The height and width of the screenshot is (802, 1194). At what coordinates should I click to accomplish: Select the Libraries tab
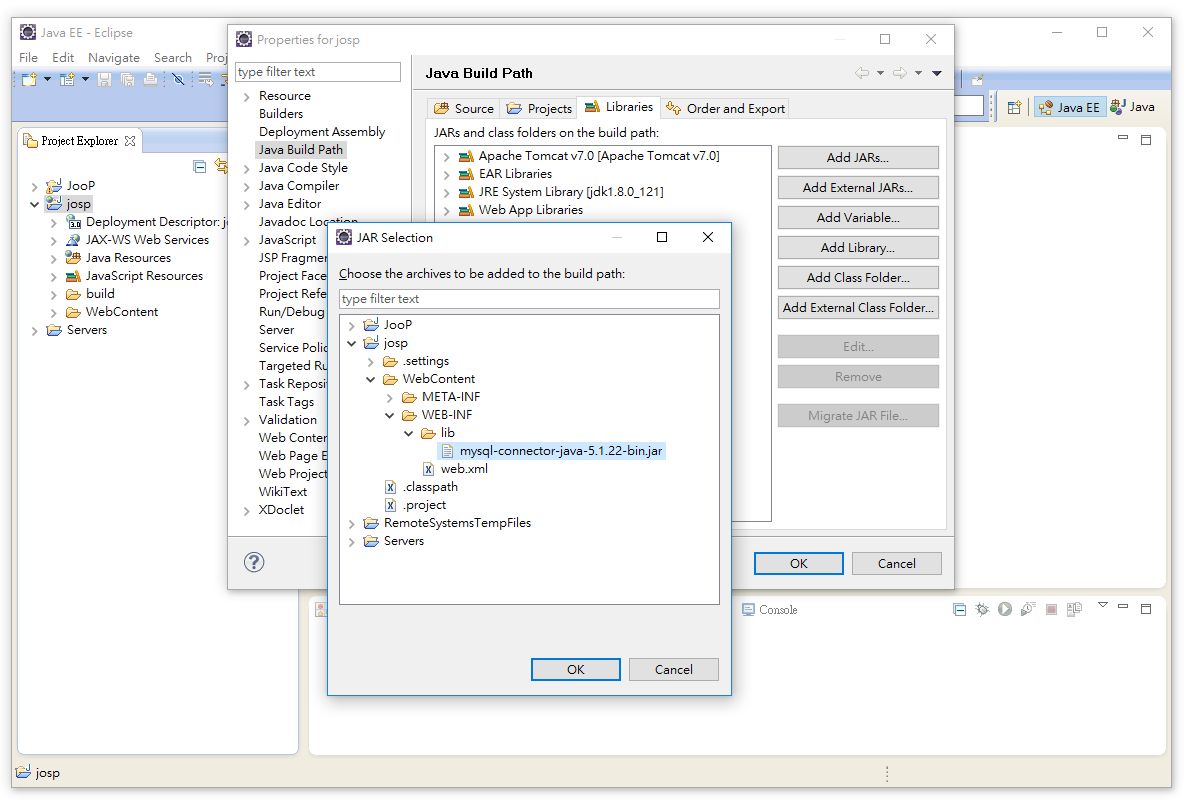[618, 107]
